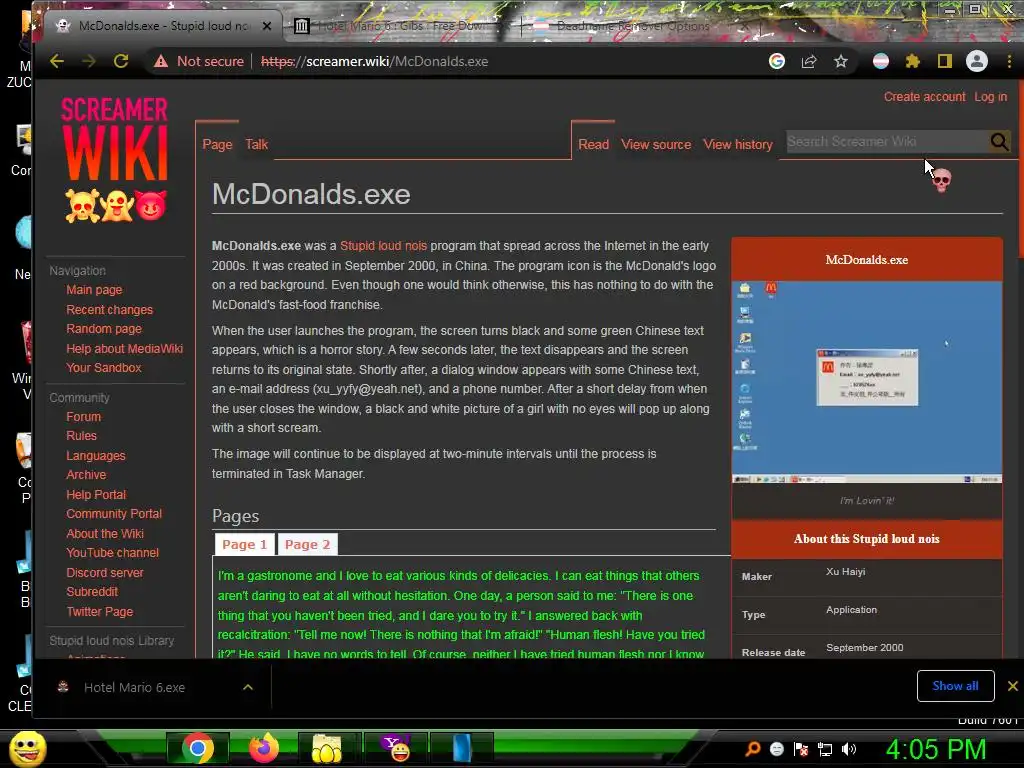1024x768 pixels.
Task: Open the Chrome three-dot menu
Action: pos(1010,61)
